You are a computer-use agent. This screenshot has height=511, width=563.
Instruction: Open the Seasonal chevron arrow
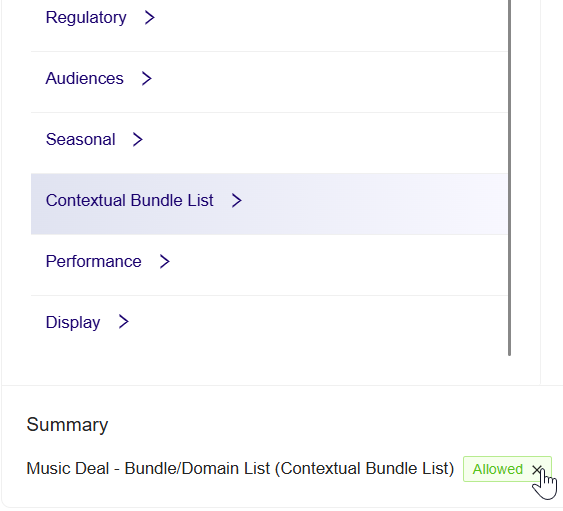pyautogui.click(x=138, y=139)
